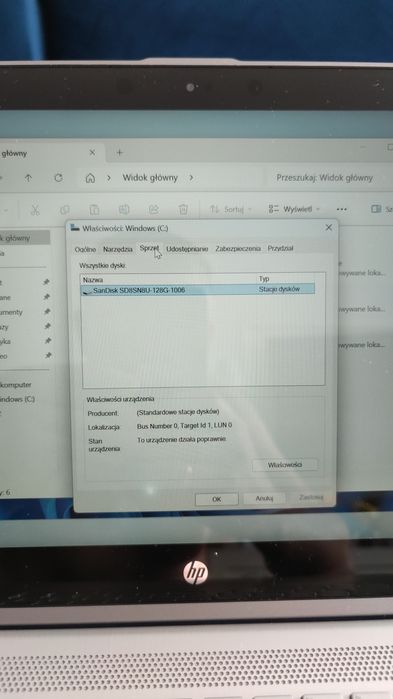Screen dimensions: 393x699
Task: Open the Przydział tab
Action: (280, 248)
